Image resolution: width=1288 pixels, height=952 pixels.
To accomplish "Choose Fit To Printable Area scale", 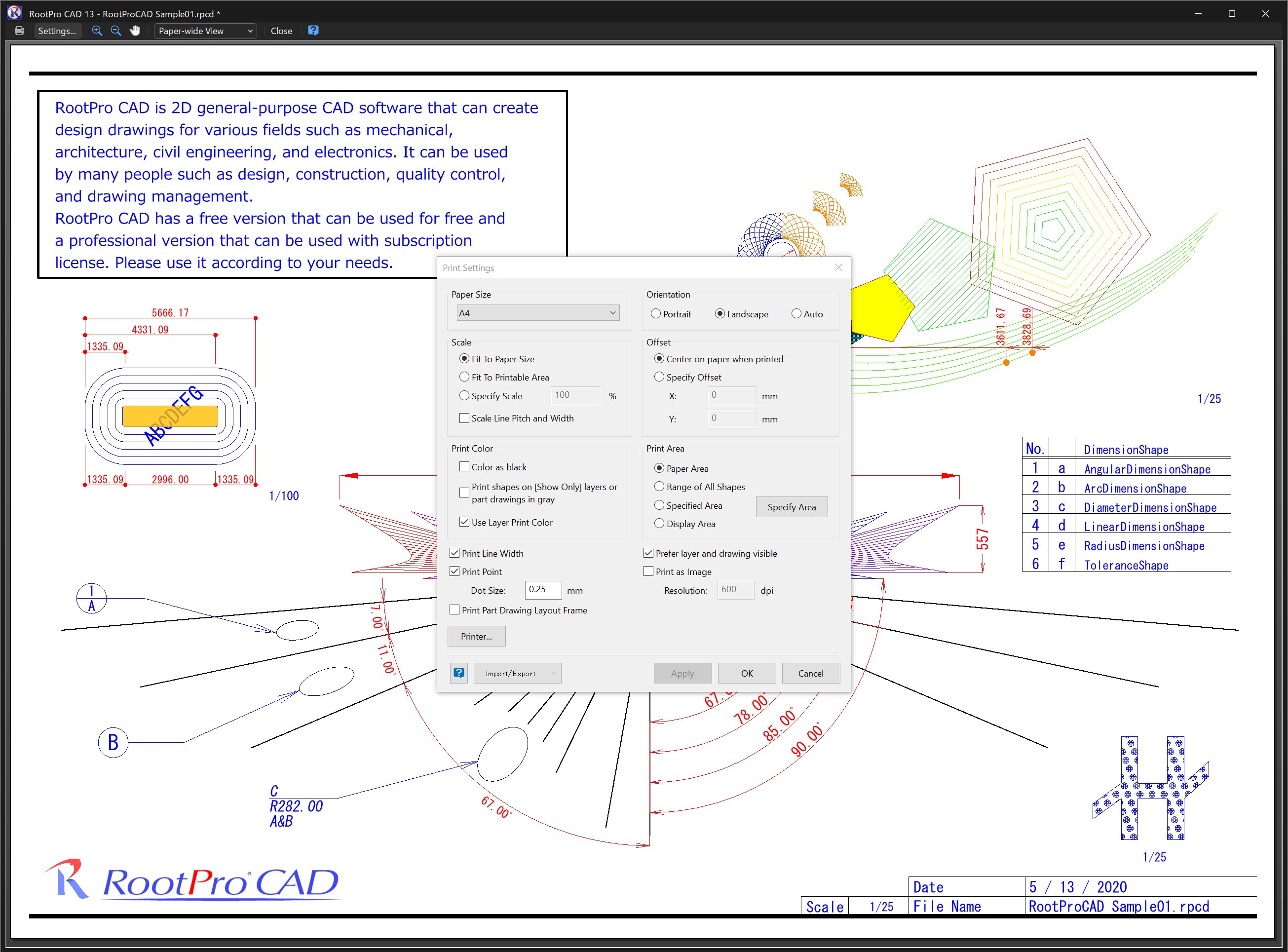I will click(x=504, y=377).
